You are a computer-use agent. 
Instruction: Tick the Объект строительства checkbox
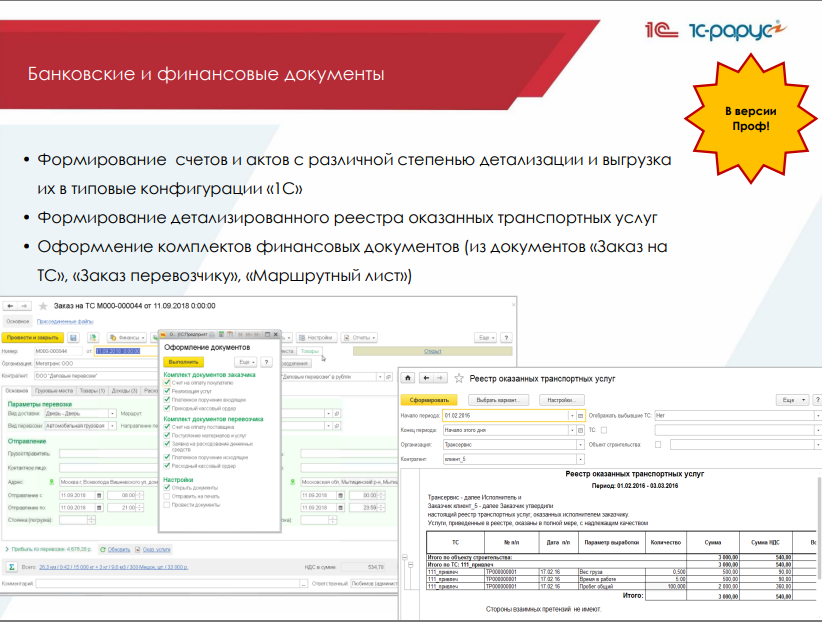(x=658, y=445)
